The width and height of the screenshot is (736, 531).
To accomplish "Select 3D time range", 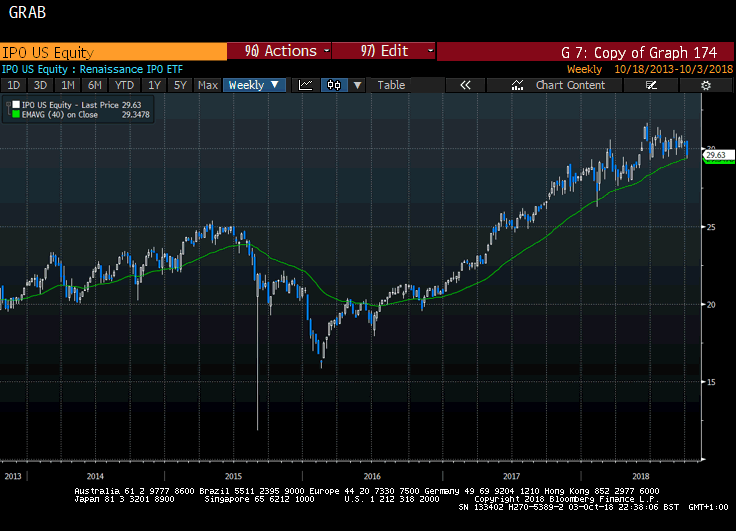I will click(x=40, y=85).
